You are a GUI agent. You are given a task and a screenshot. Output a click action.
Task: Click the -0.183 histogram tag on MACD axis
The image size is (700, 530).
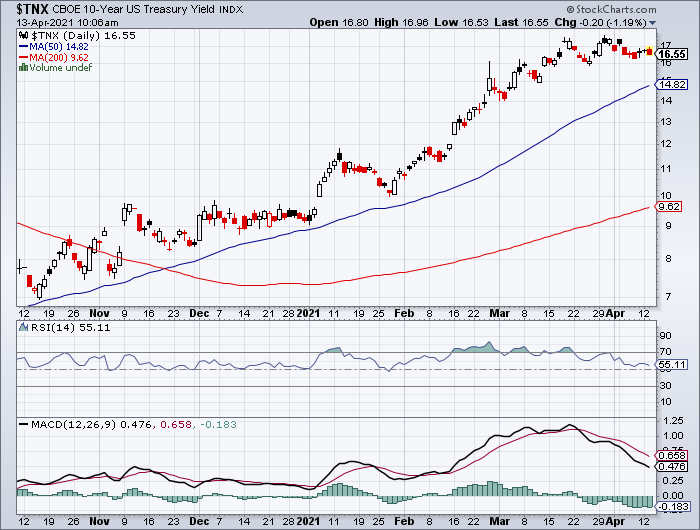point(673,507)
